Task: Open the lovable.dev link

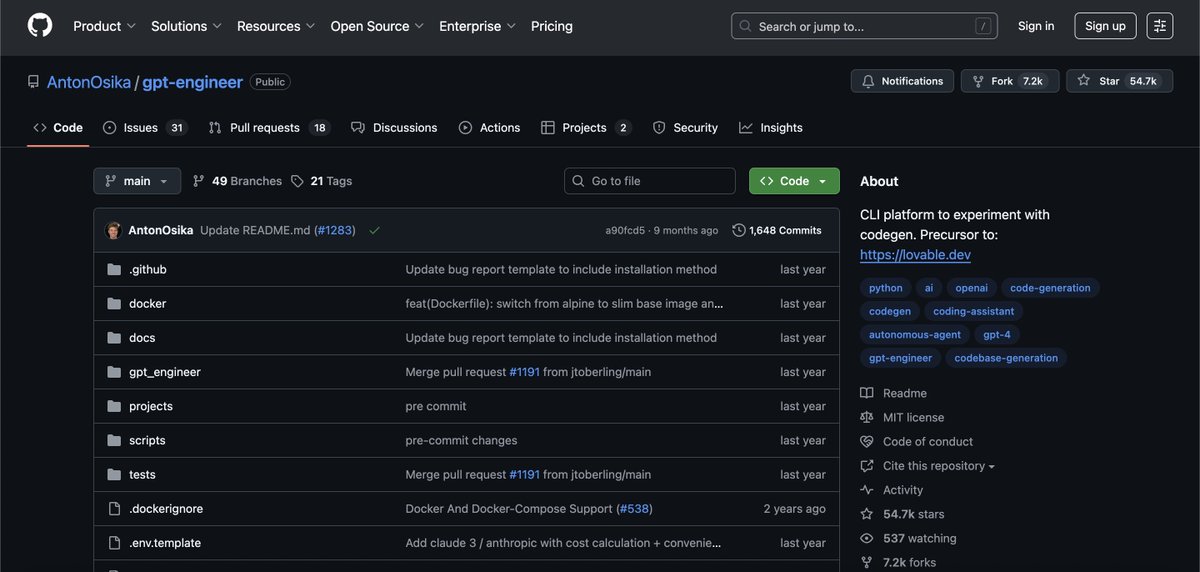Action: point(915,255)
